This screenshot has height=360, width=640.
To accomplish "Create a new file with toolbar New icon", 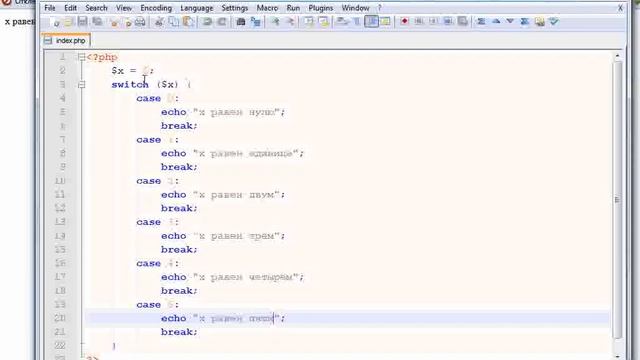I will coord(55,22).
